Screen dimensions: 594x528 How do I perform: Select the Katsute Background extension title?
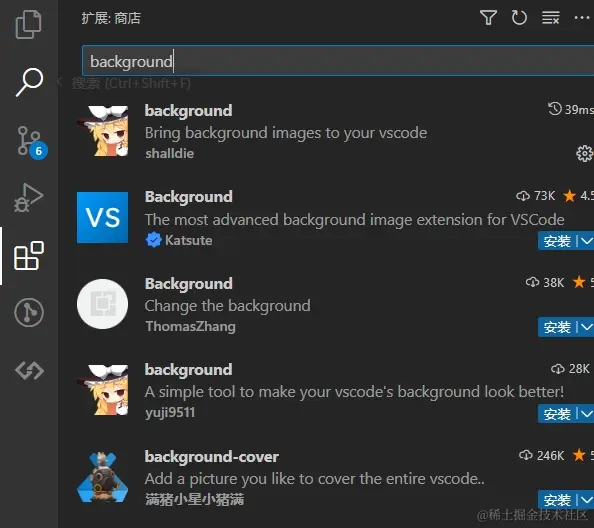click(189, 197)
